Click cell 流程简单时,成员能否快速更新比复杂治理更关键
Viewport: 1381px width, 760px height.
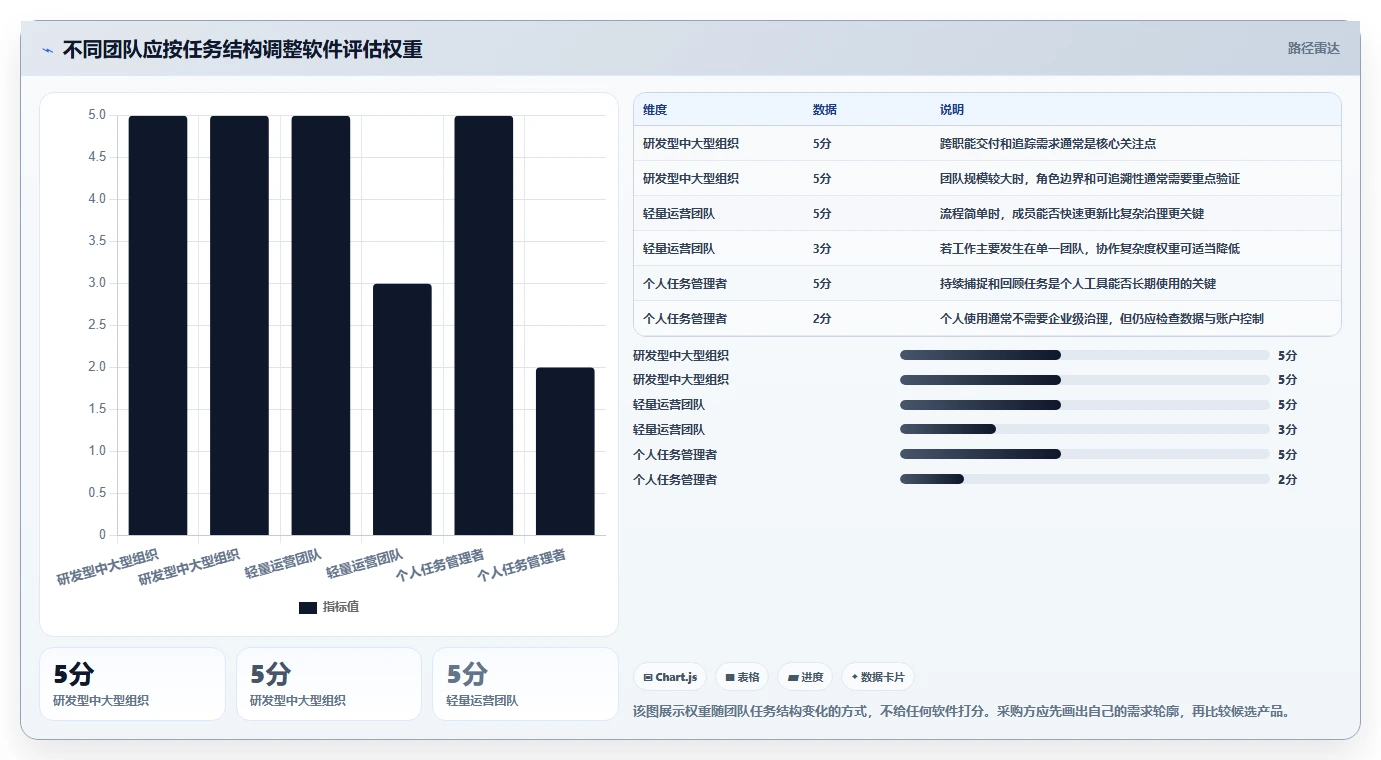point(1072,214)
